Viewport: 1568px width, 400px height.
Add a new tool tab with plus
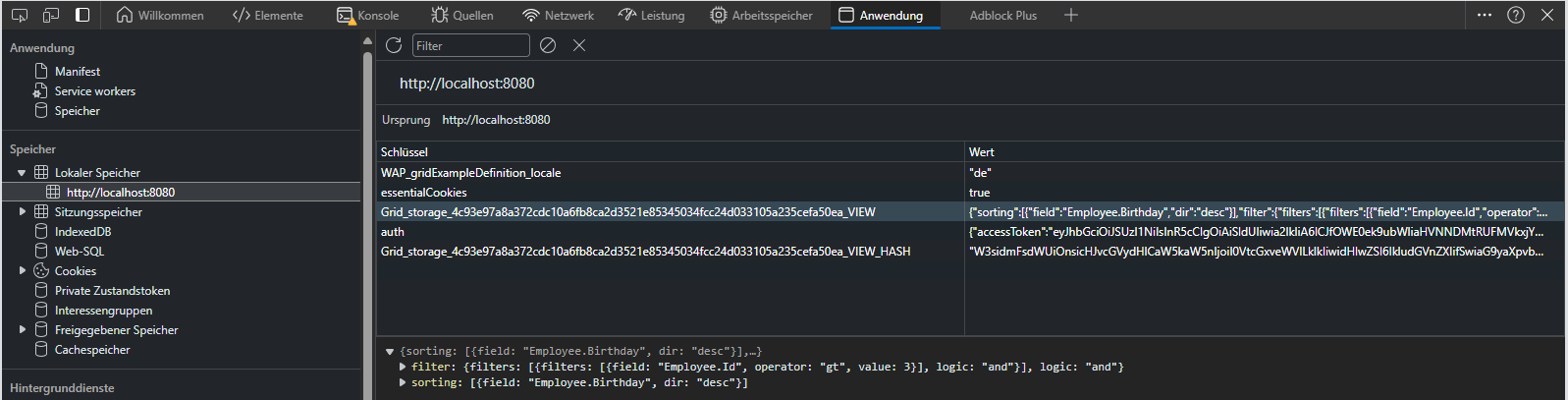(x=1071, y=15)
